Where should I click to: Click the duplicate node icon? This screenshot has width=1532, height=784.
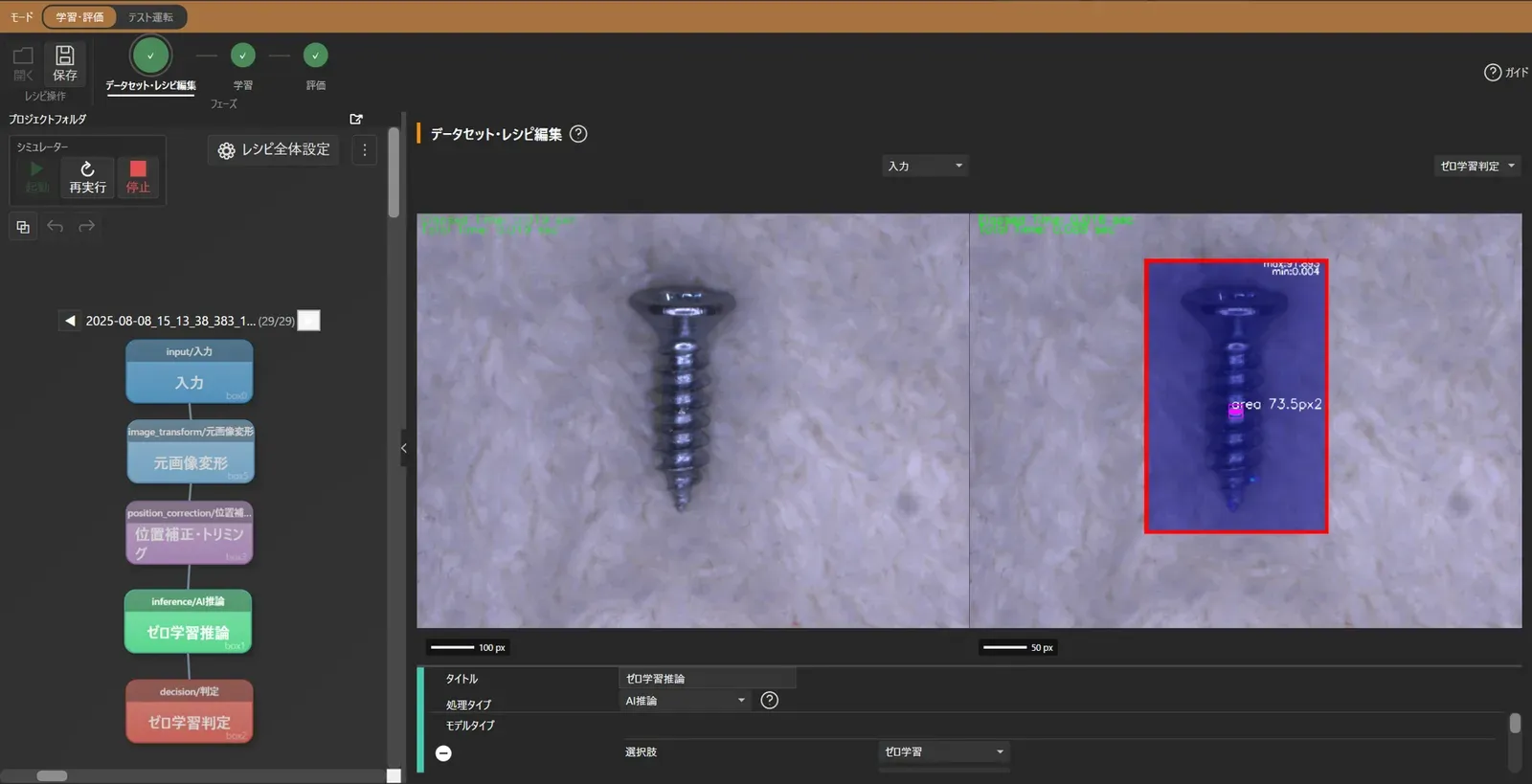23,227
